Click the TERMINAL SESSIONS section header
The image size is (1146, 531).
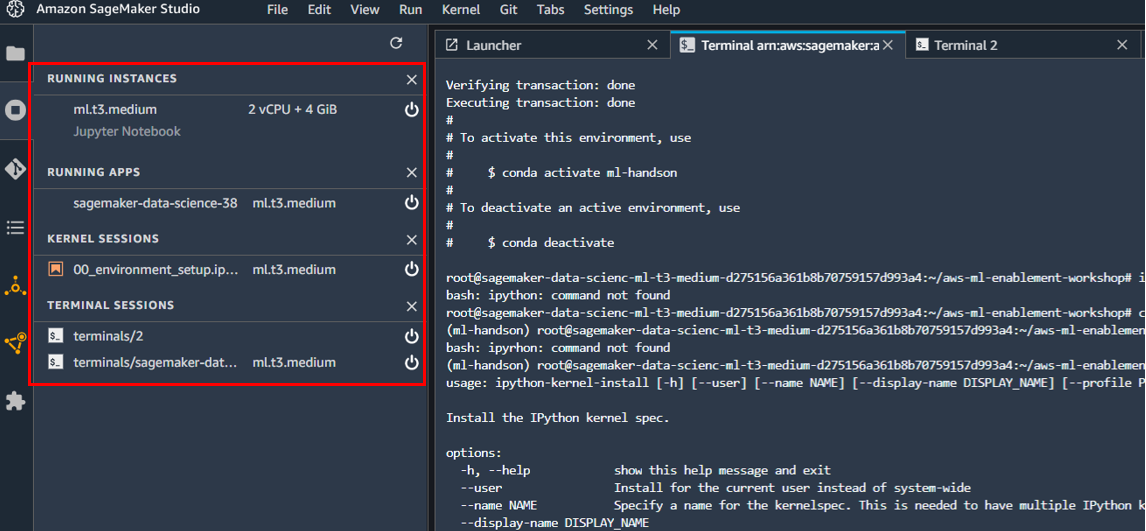110,305
